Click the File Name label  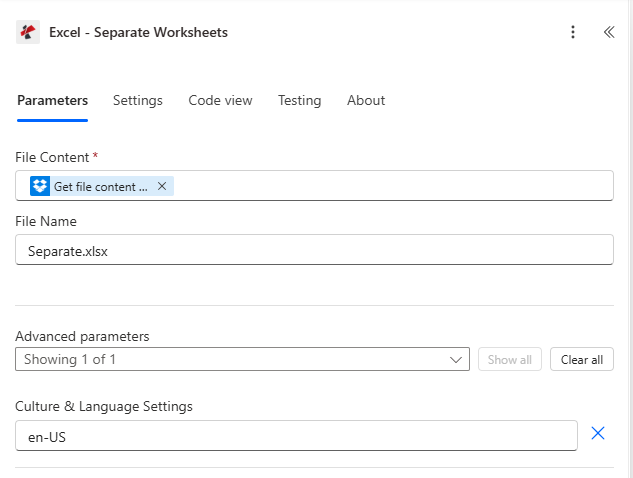tap(46, 221)
